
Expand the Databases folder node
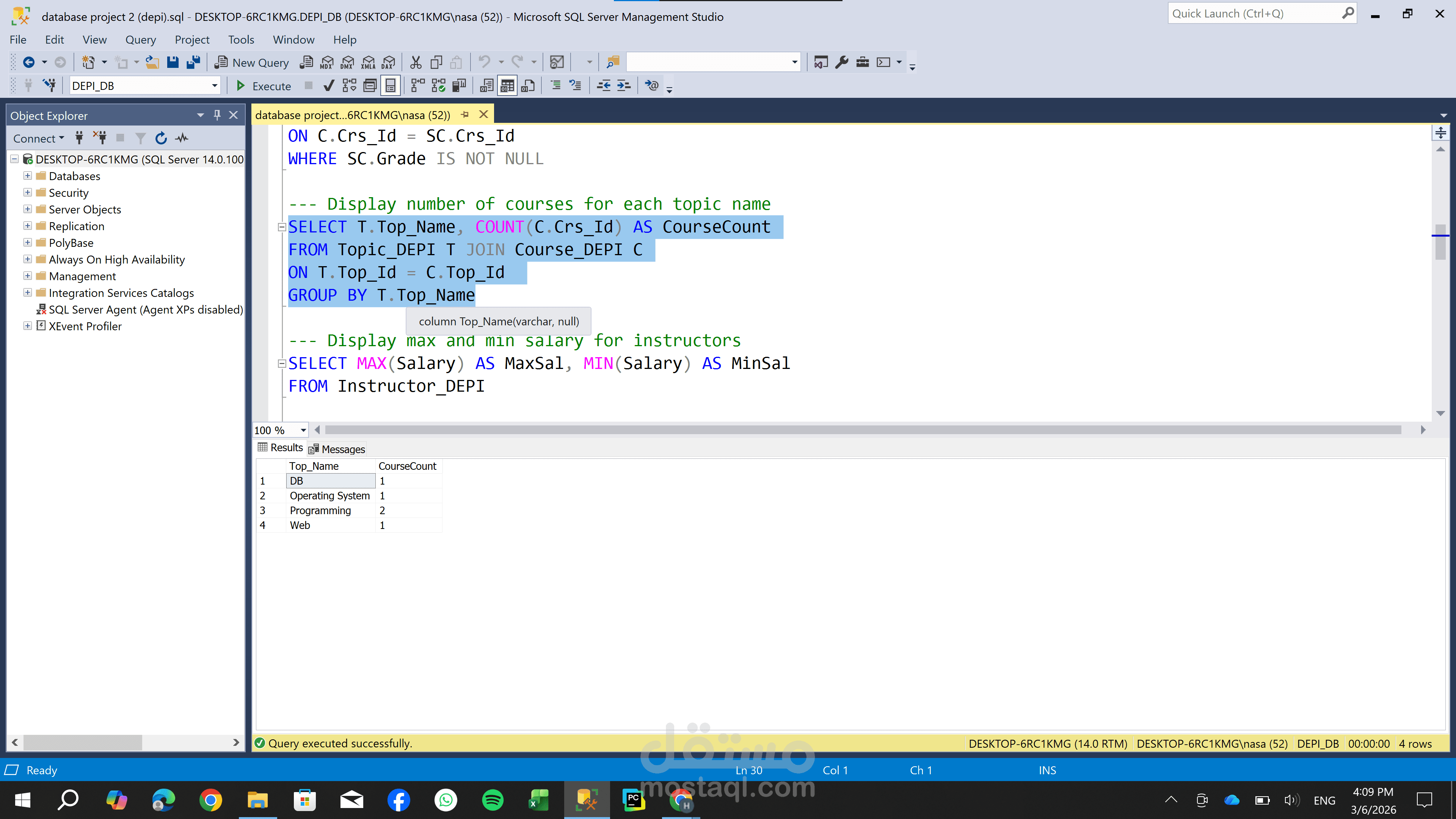(27, 176)
